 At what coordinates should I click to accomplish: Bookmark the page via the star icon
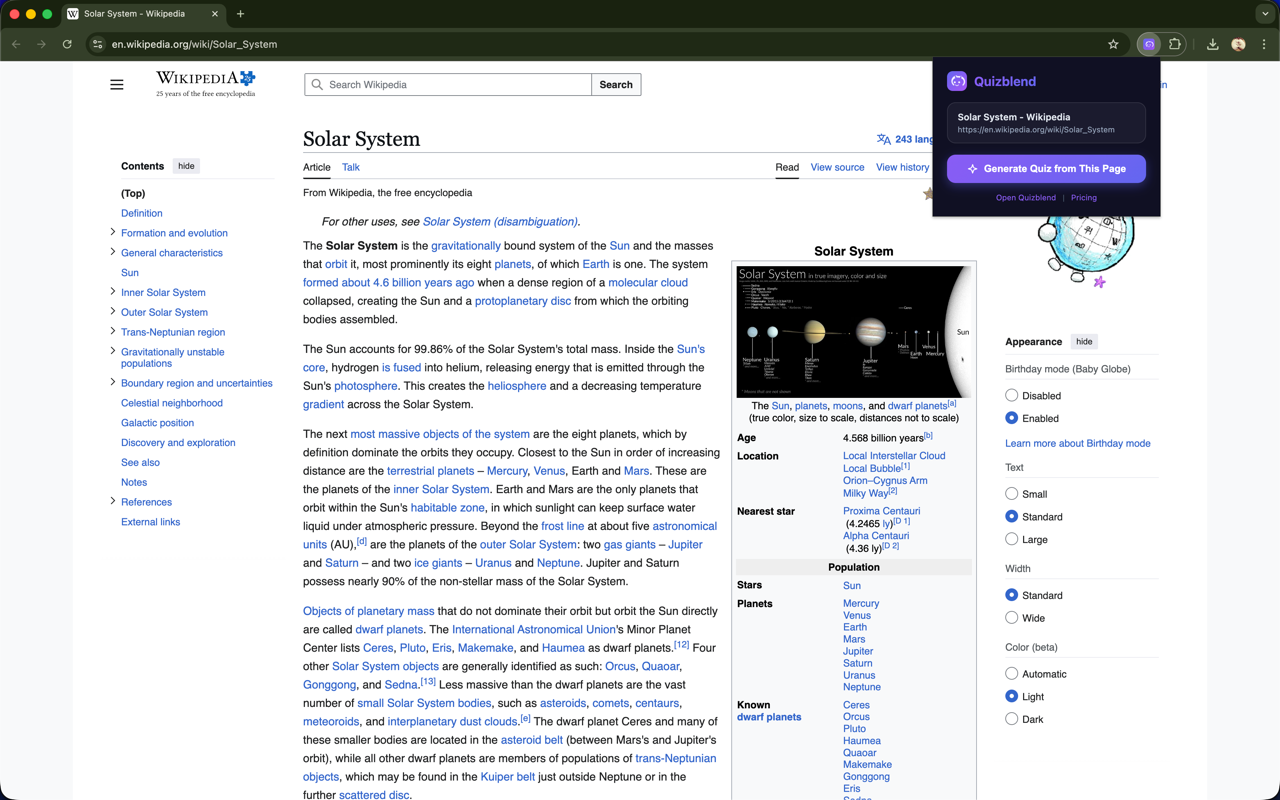[1113, 44]
